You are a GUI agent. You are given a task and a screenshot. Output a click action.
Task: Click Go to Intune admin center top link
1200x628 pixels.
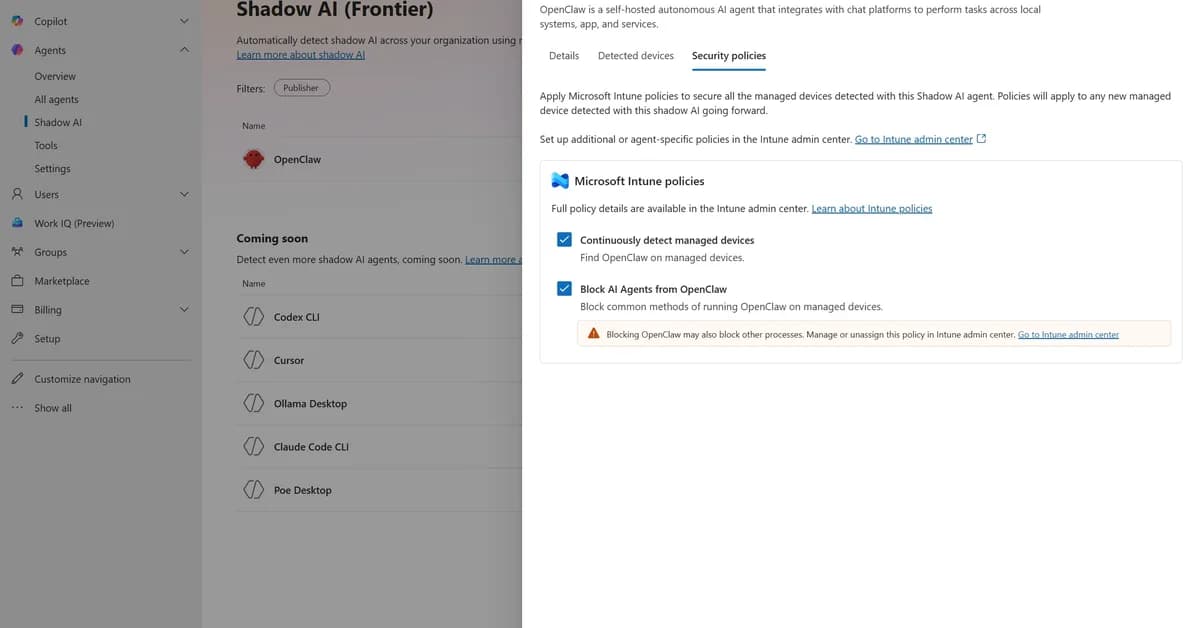(914, 139)
